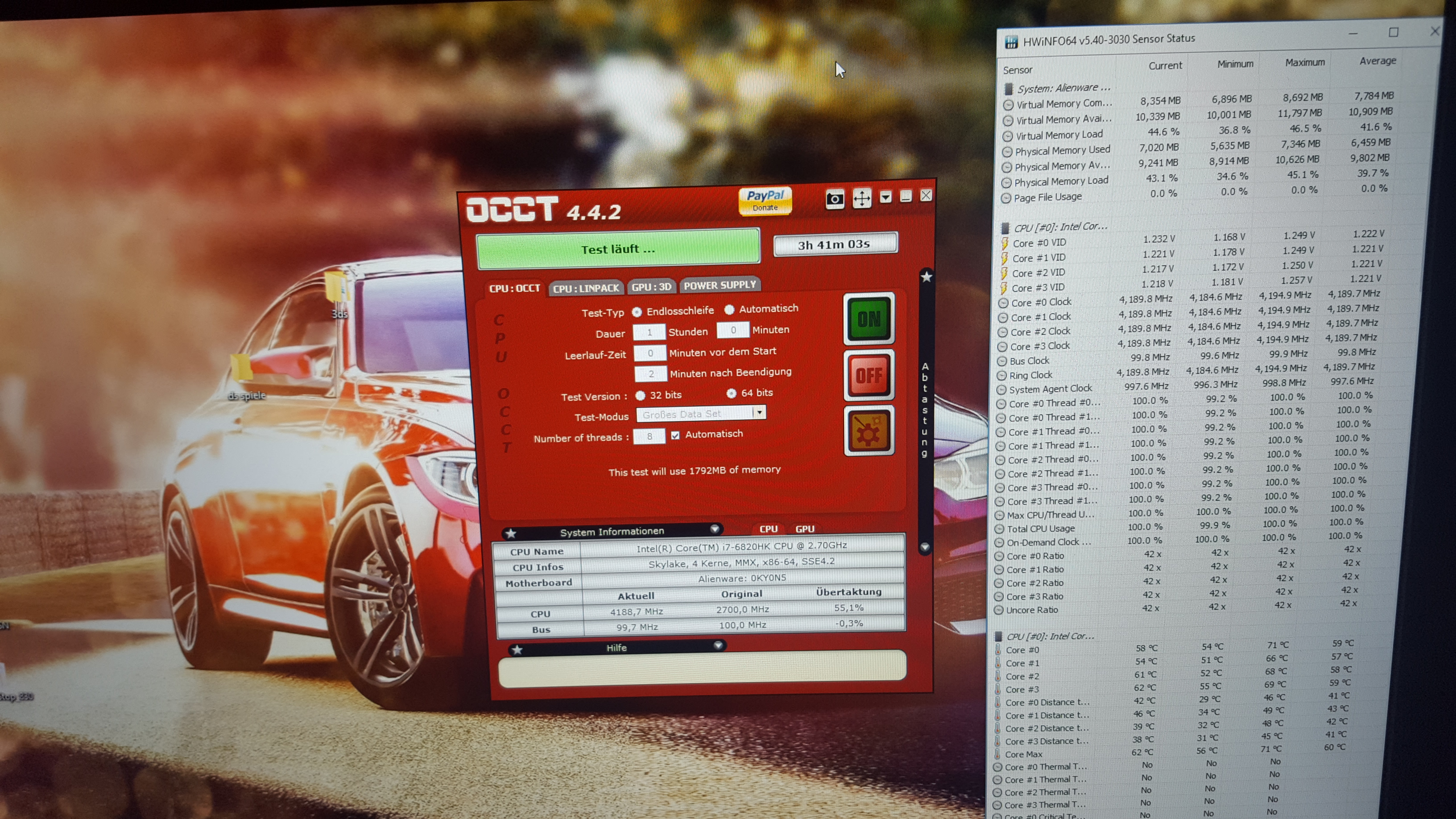The image size is (1456, 819).
Task: Collapse the Hilfe panel arrow
Action: pyautogui.click(x=718, y=645)
